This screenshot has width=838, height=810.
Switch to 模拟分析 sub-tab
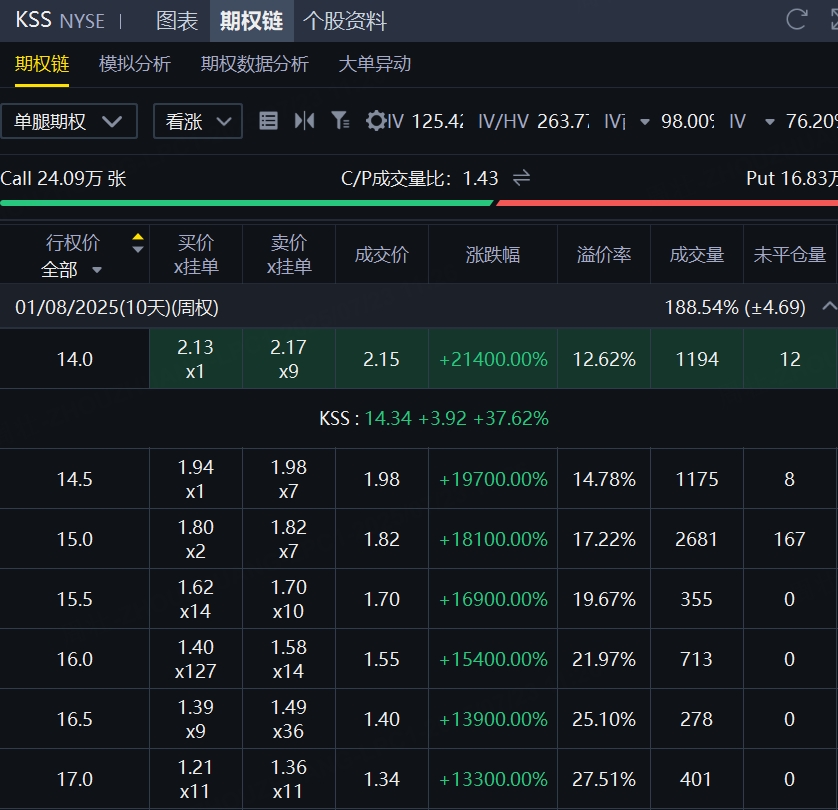(x=135, y=64)
